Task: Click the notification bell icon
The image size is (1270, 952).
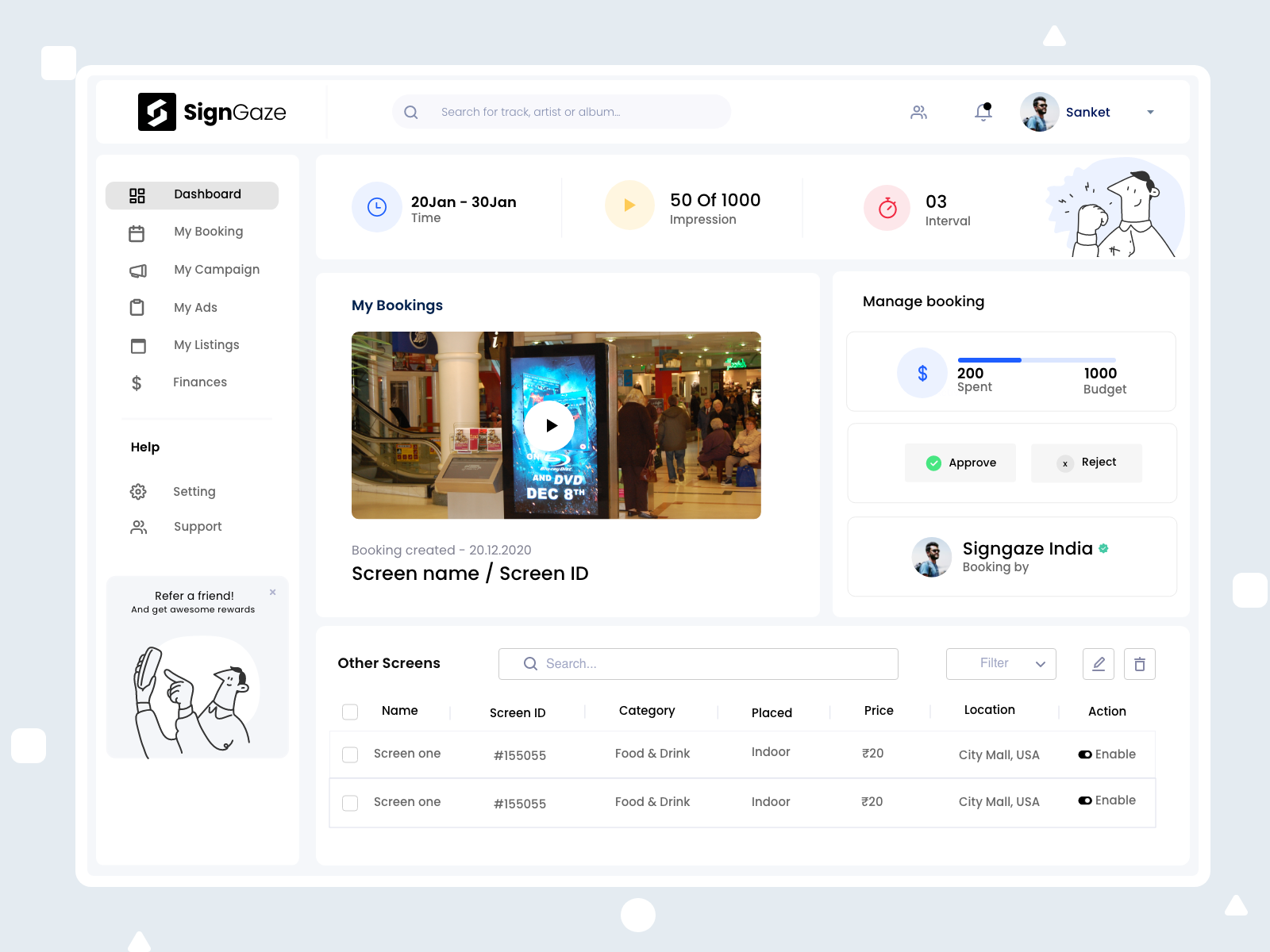Action: click(x=983, y=112)
